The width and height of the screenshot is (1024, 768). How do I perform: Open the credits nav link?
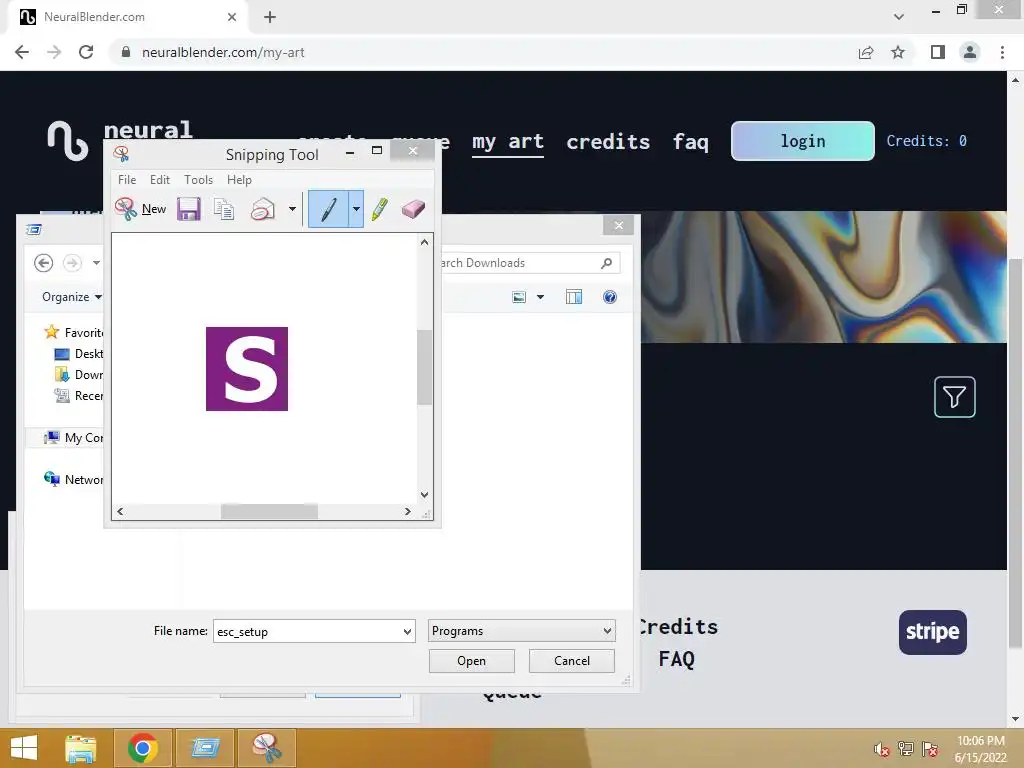pyautogui.click(x=608, y=142)
